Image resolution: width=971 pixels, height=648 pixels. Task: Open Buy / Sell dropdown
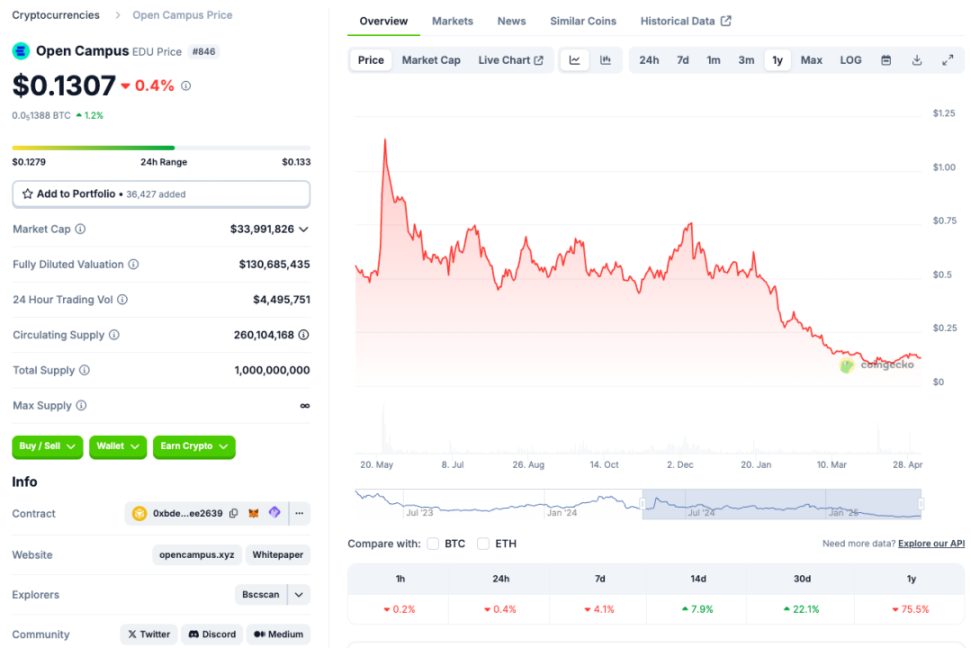coord(47,447)
